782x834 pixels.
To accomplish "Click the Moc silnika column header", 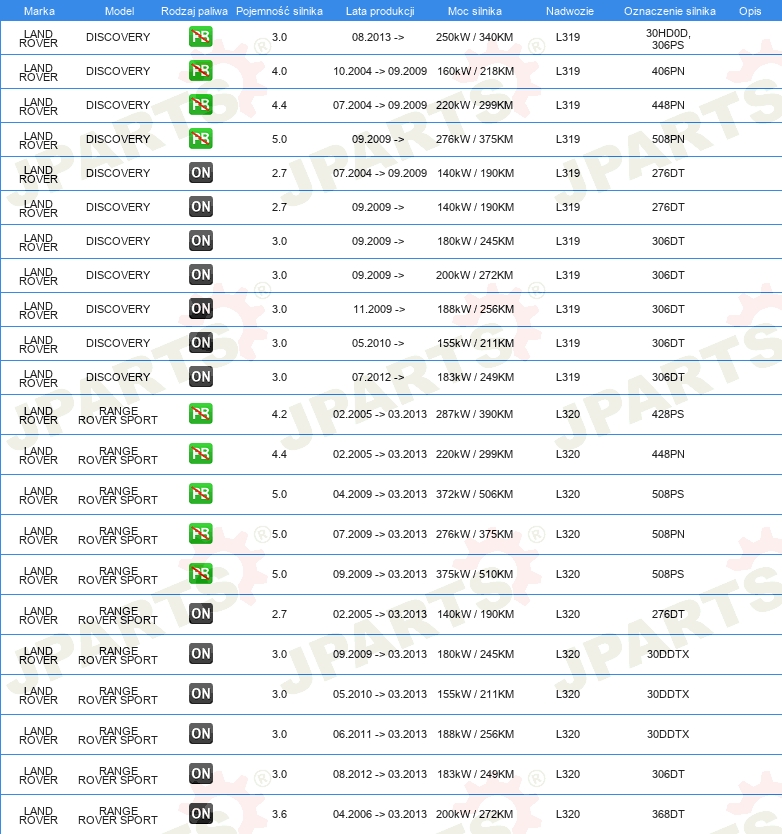I will point(475,11).
